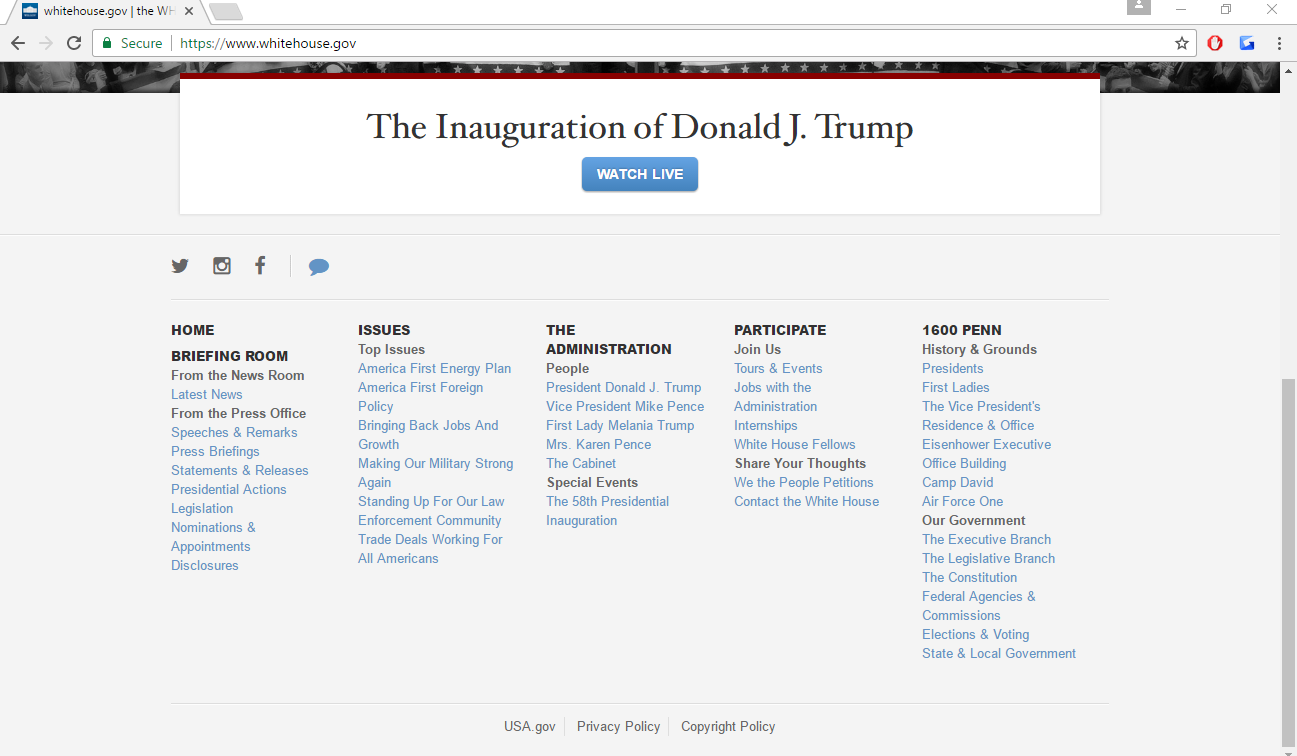Click the forward navigation arrow

[46, 43]
